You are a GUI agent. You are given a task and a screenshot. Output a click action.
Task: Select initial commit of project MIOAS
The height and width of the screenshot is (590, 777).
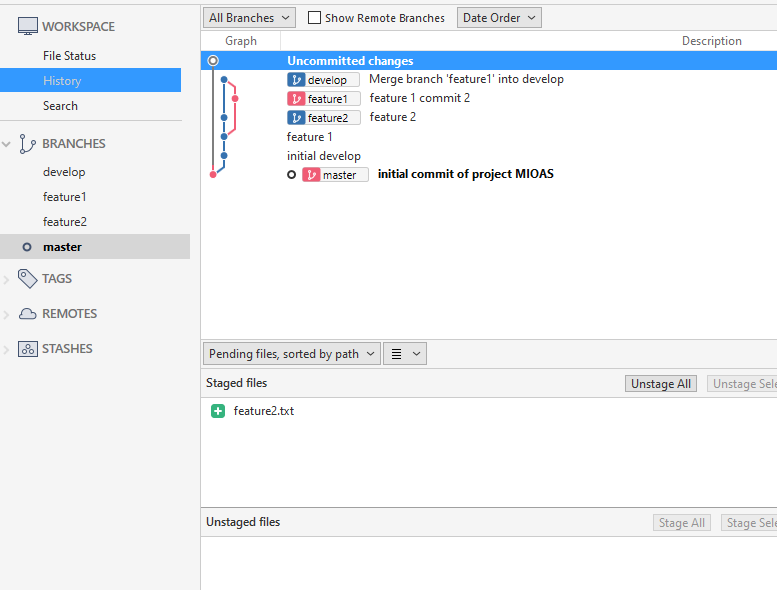(489, 174)
